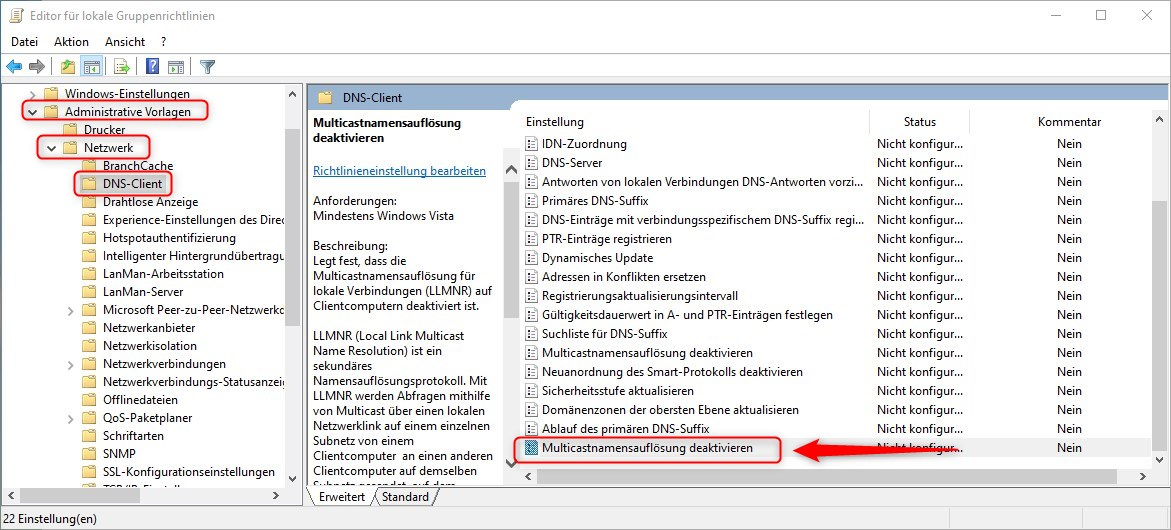This screenshot has height=530, width=1171.
Task: Open the Aktion menu
Action: coord(71,41)
